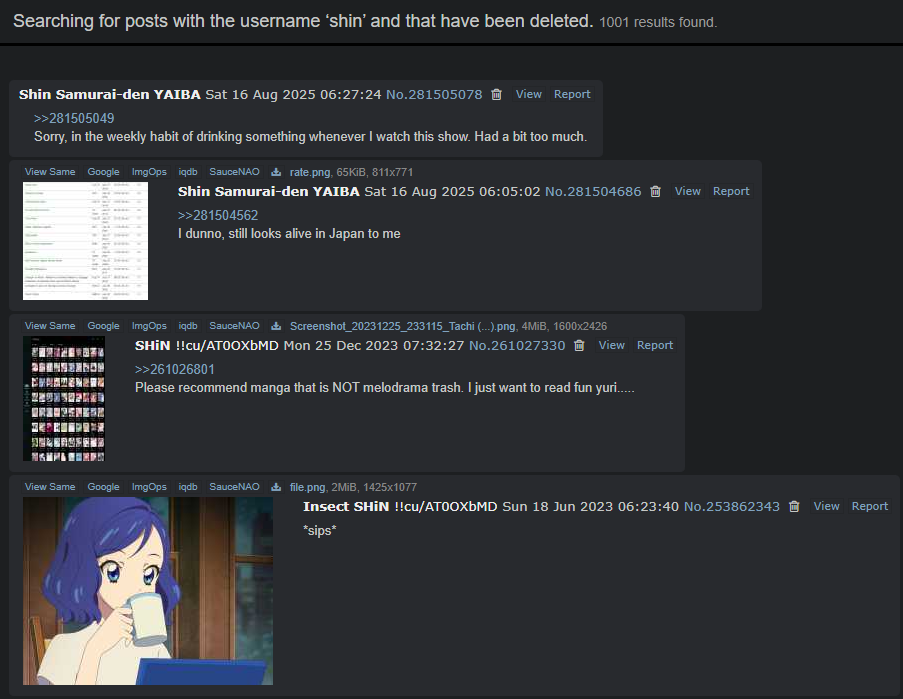The width and height of the screenshot is (903, 699).
Task: Open quoted post >>281505049
Action: coord(74,118)
